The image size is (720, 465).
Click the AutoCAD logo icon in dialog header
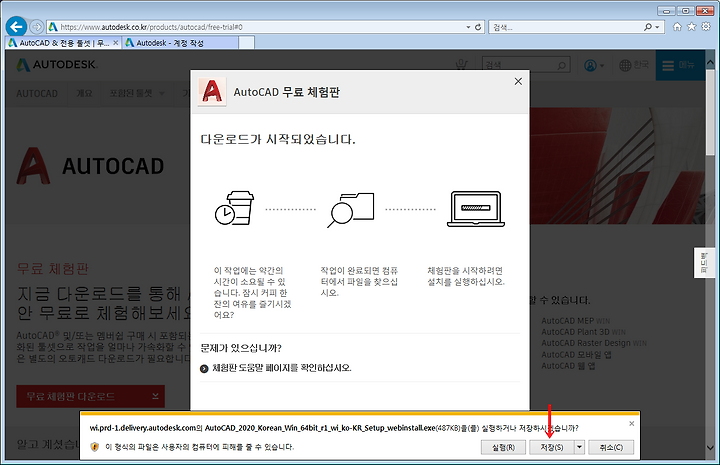point(212,92)
